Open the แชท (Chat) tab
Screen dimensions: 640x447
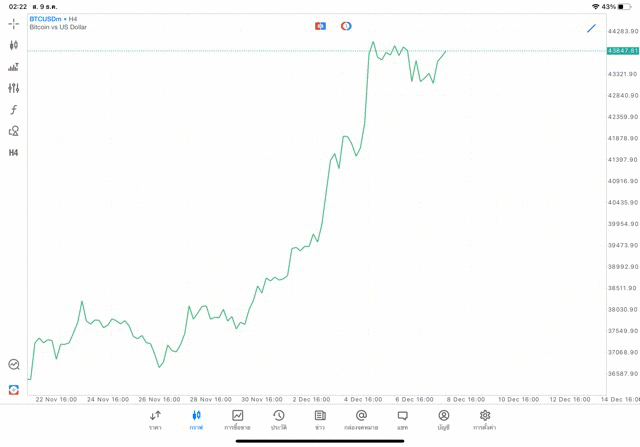[402, 420]
